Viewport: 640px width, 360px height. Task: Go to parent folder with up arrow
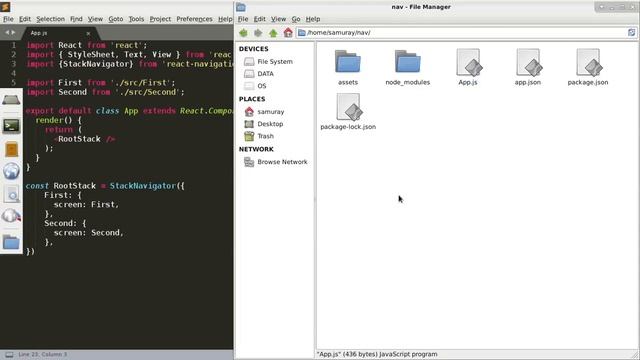click(273, 33)
